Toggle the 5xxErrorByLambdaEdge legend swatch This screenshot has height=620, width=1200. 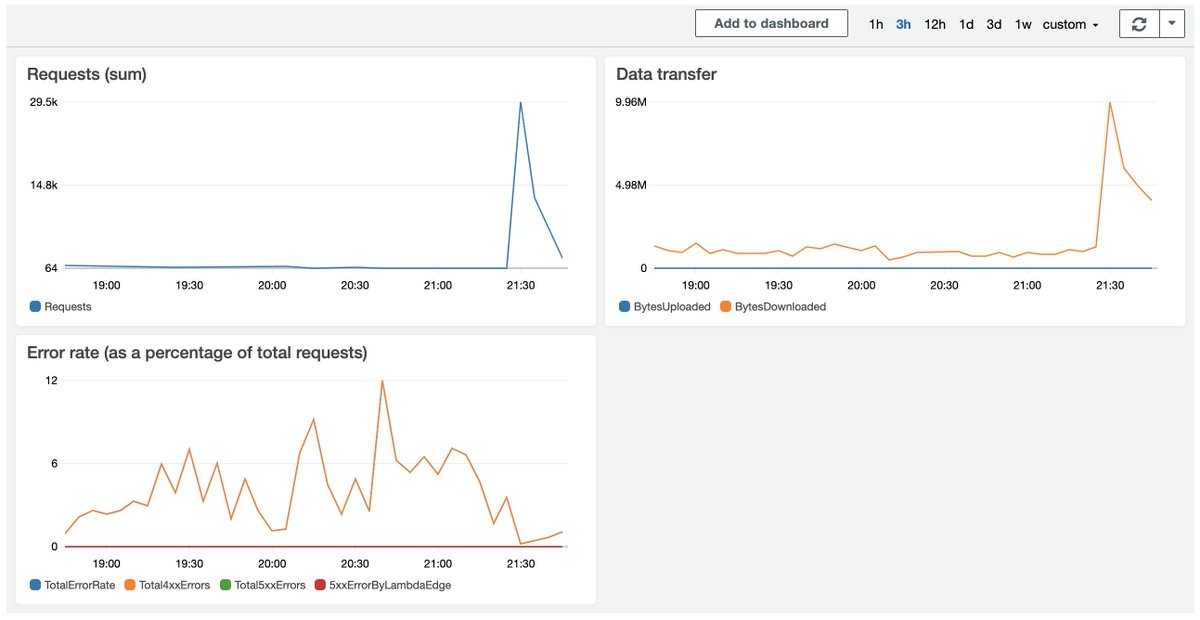point(320,585)
